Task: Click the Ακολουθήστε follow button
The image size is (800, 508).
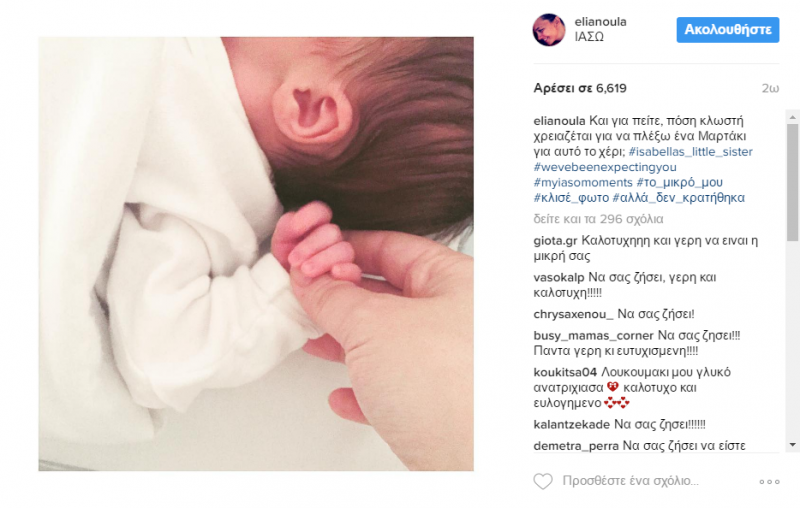Action: [x=728, y=30]
